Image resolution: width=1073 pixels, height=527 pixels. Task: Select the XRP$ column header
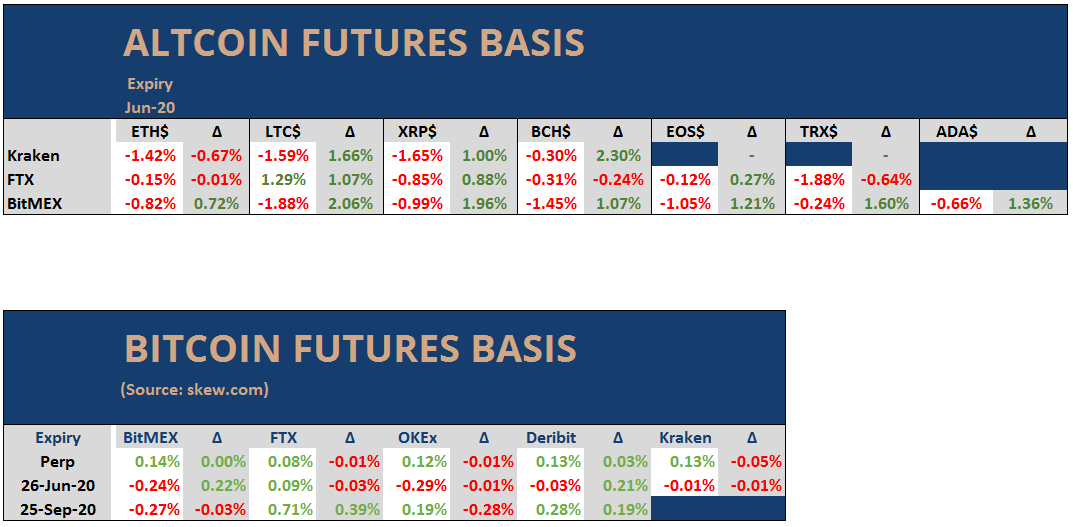[x=416, y=131]
